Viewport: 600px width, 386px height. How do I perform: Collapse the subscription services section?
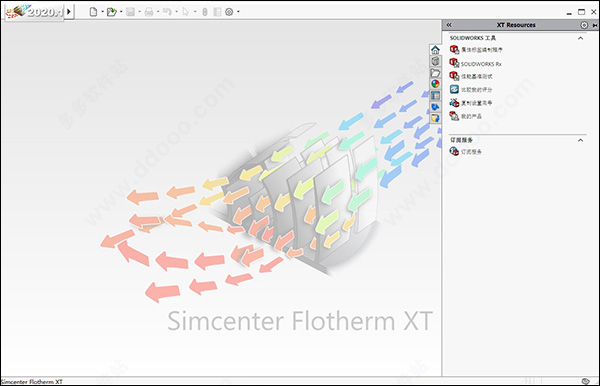(x=580, y=140)
